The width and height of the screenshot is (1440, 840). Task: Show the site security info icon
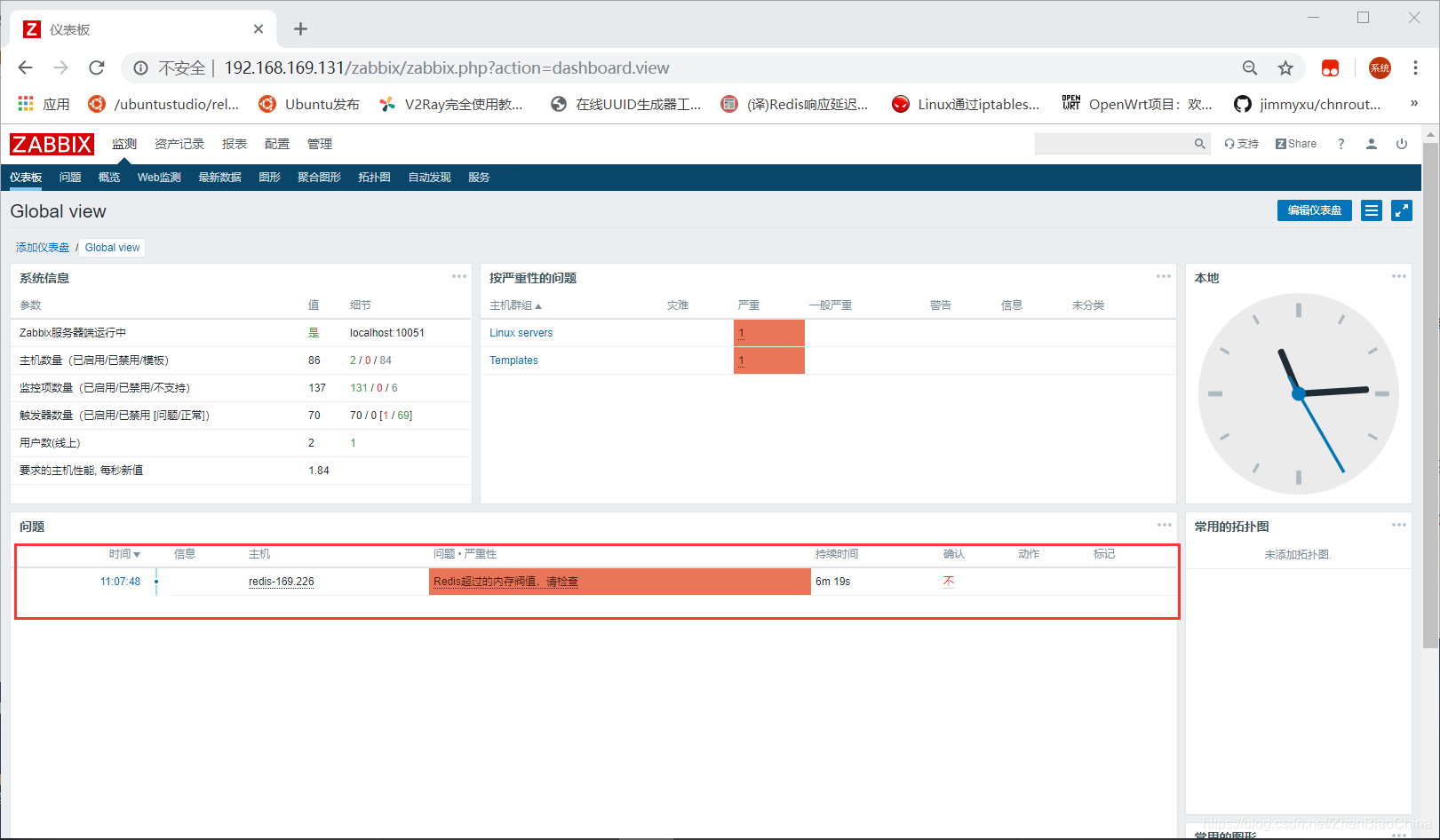140,67
